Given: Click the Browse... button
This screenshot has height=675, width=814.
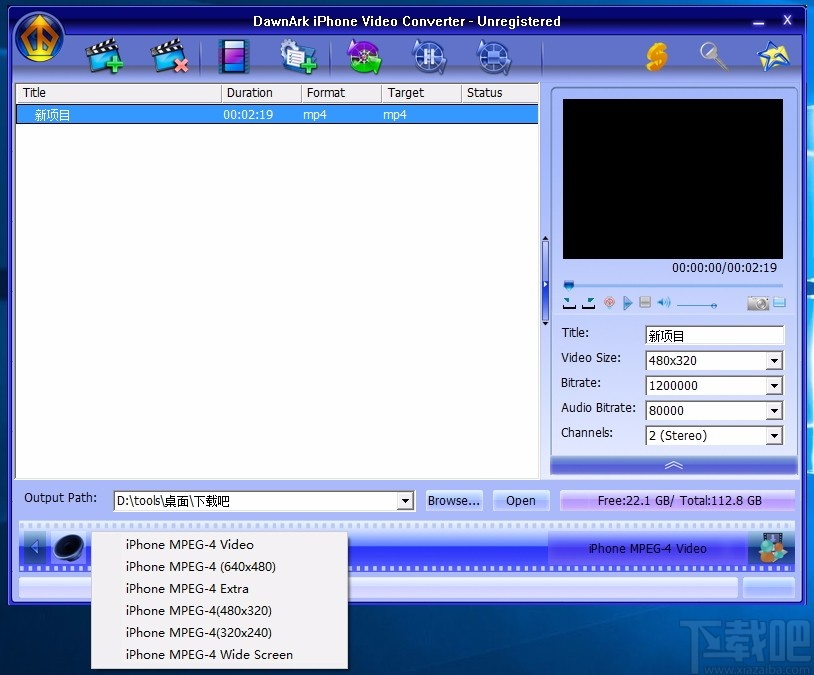Looking at the screenshot, I should coord(454,501).
